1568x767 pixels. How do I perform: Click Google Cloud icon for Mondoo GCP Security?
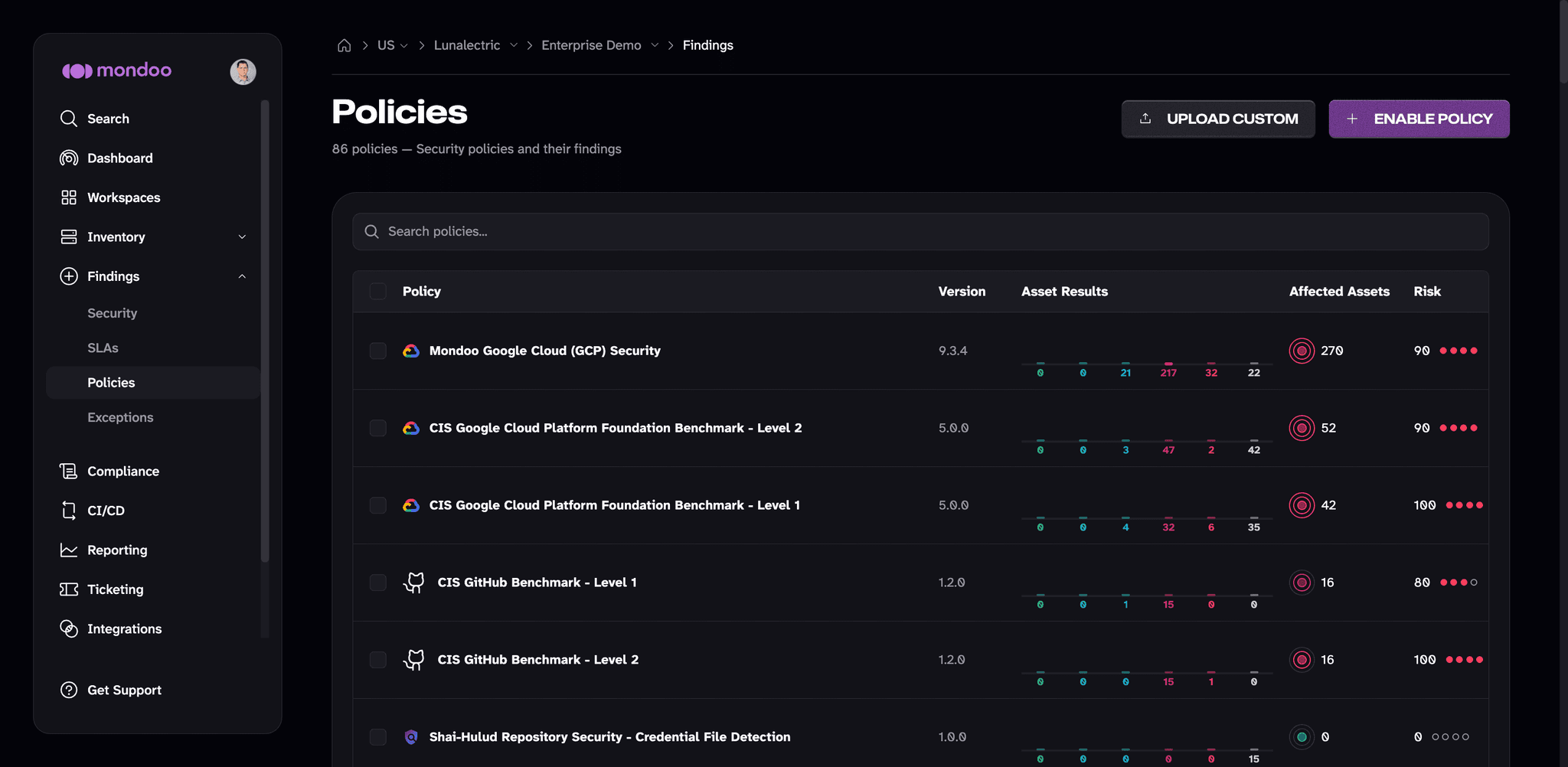411,351
